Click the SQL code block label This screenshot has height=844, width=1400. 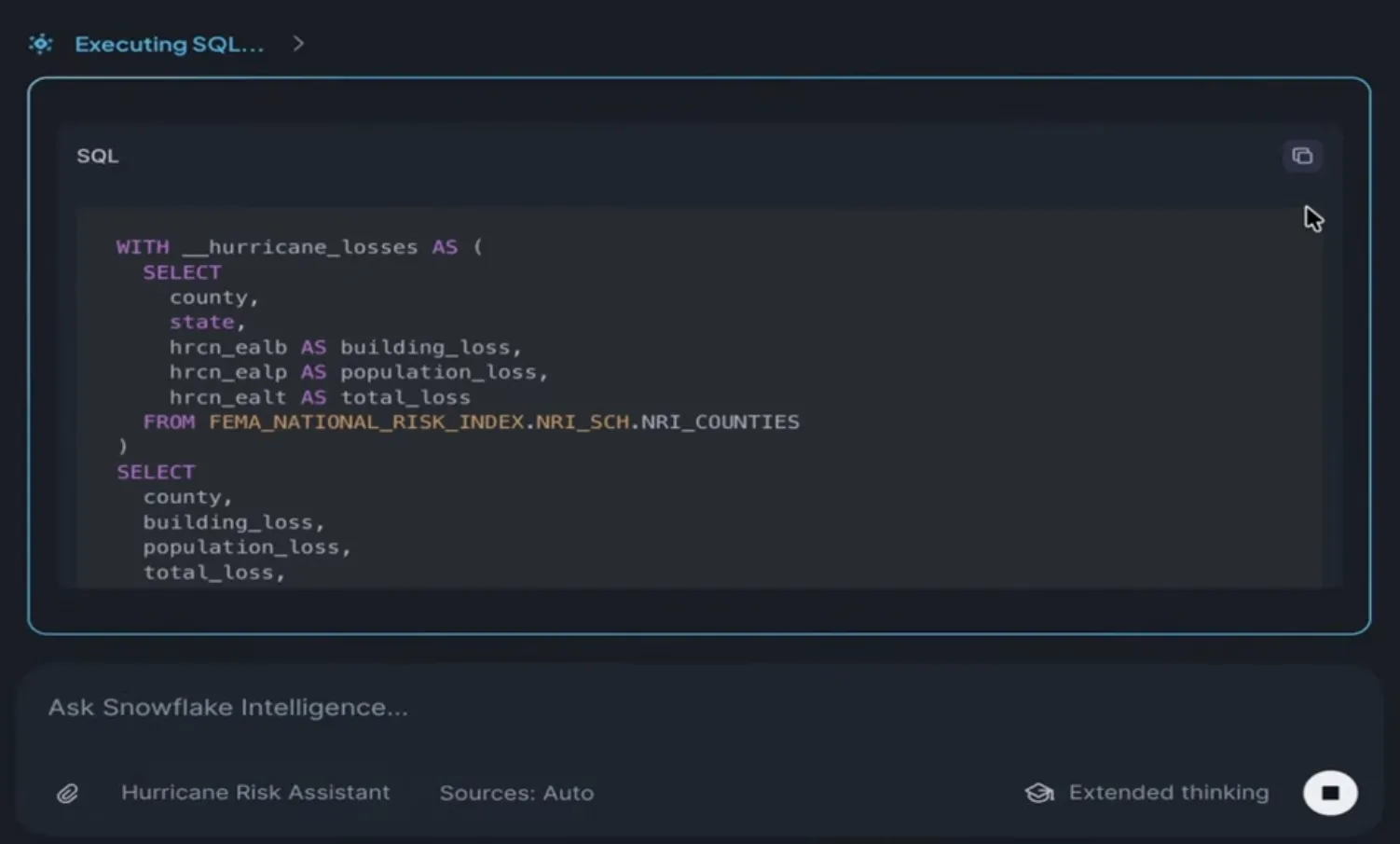[x=98, y=156]
